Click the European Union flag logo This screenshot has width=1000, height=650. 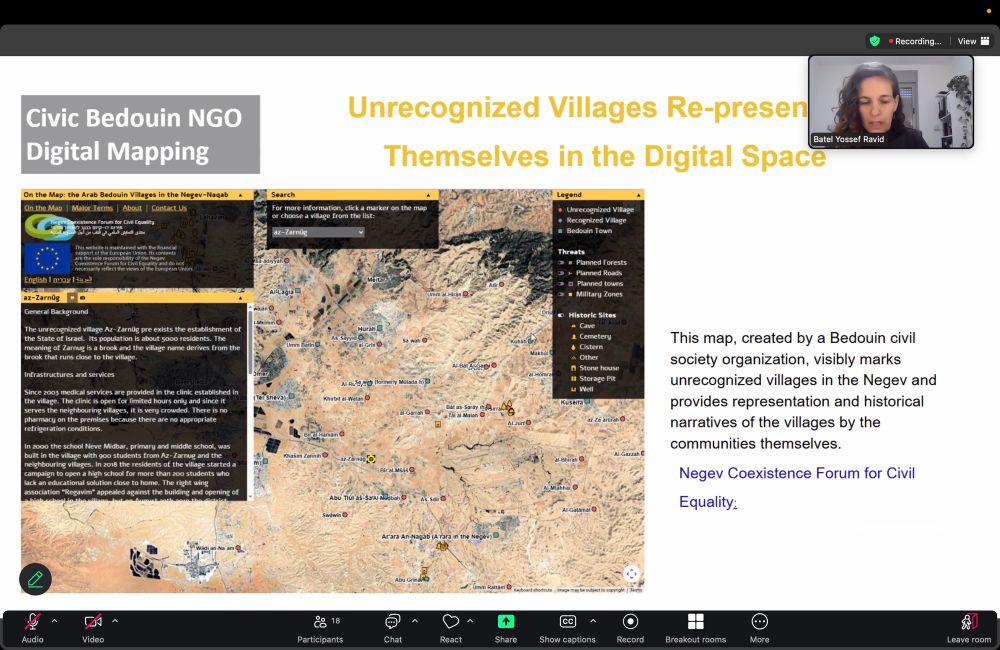coord(47,258)
